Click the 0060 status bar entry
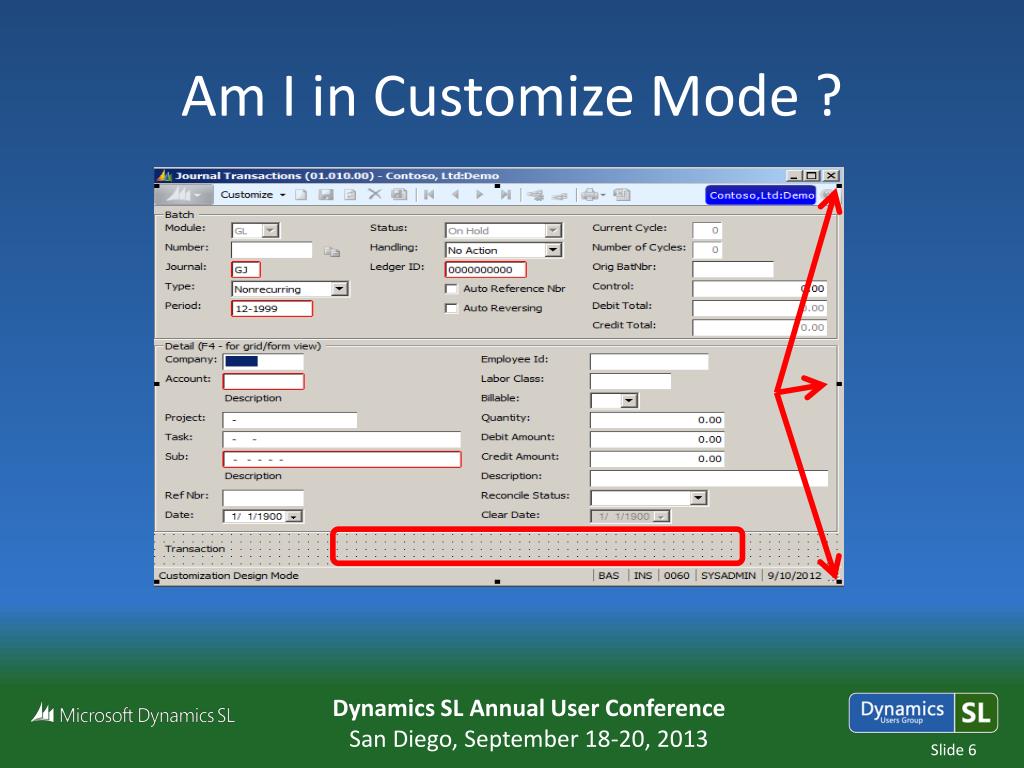 tap(677, 575)
